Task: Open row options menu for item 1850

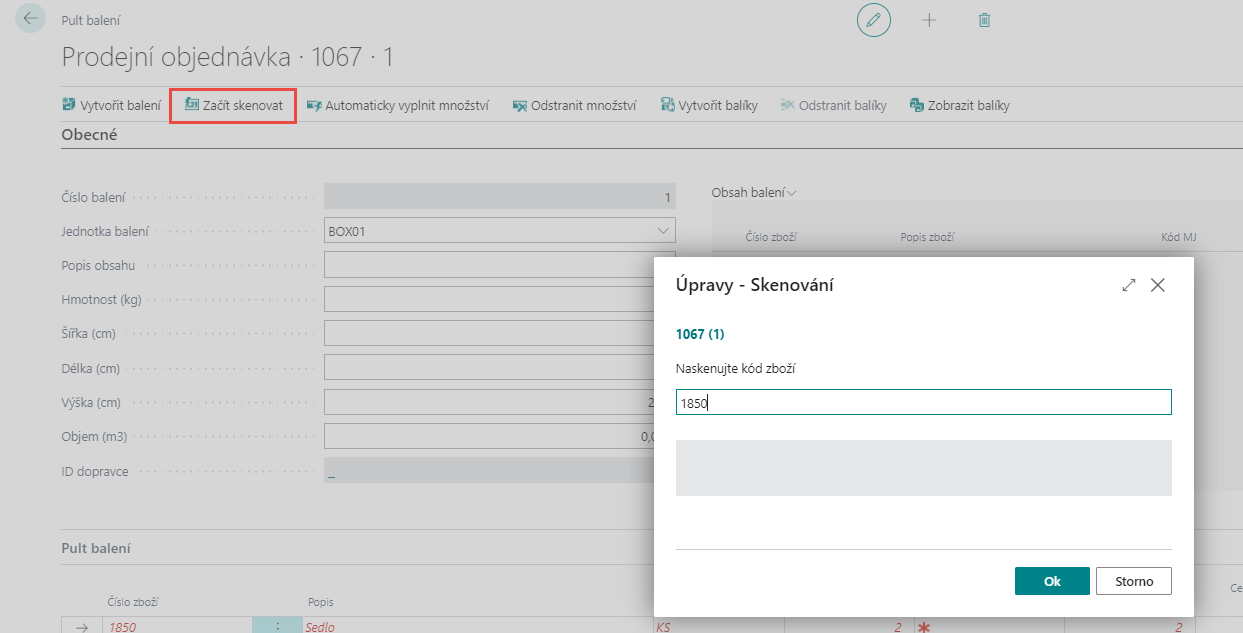Action: [x=278, y=627]
